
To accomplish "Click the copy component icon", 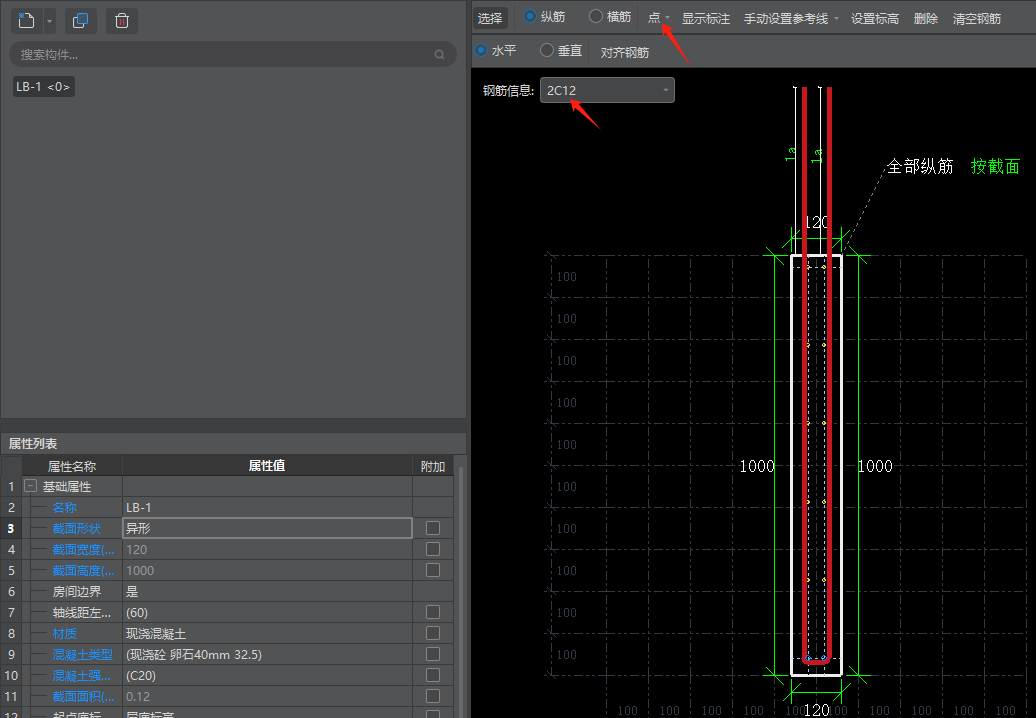I will [81, 20].
